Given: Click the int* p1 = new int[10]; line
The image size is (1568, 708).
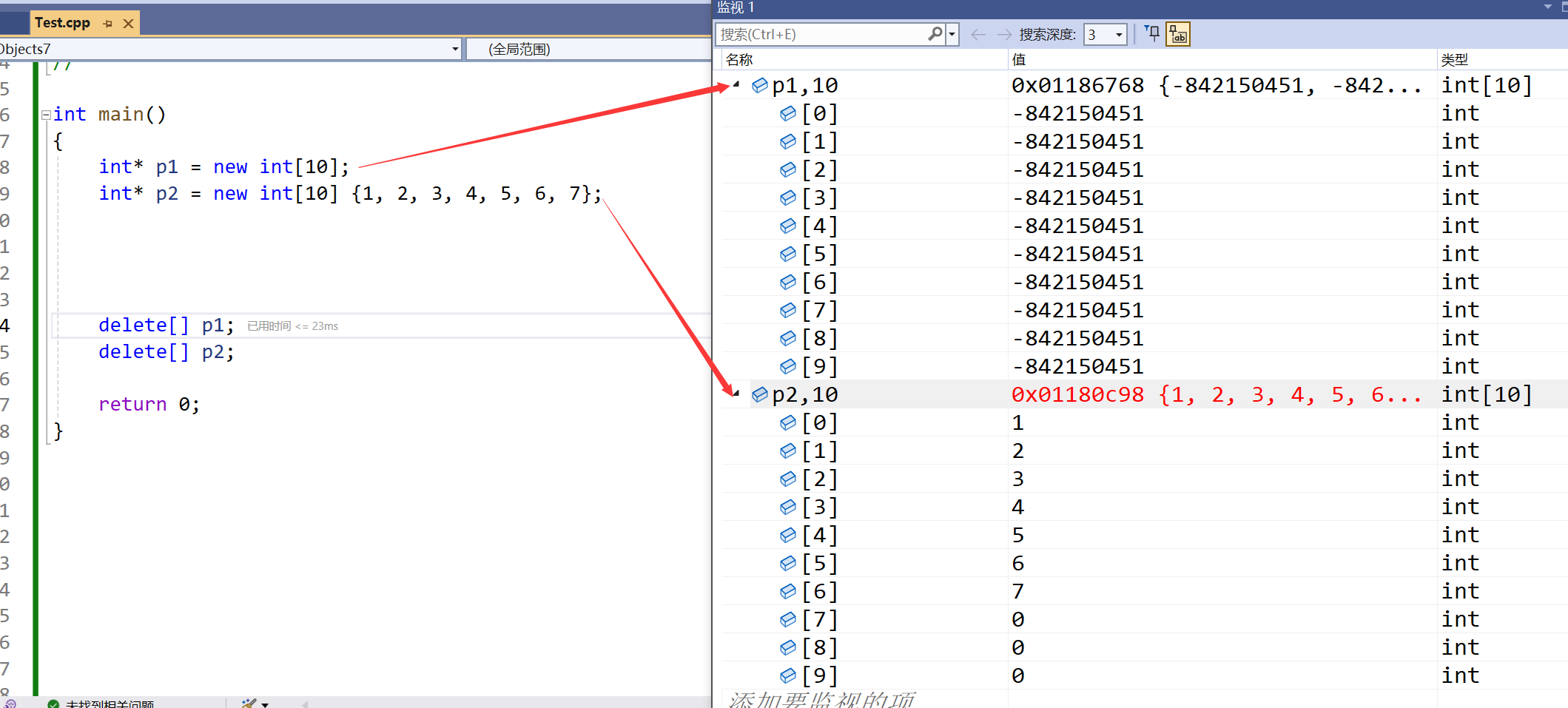Looking at the screenshot, I should 223,167.
